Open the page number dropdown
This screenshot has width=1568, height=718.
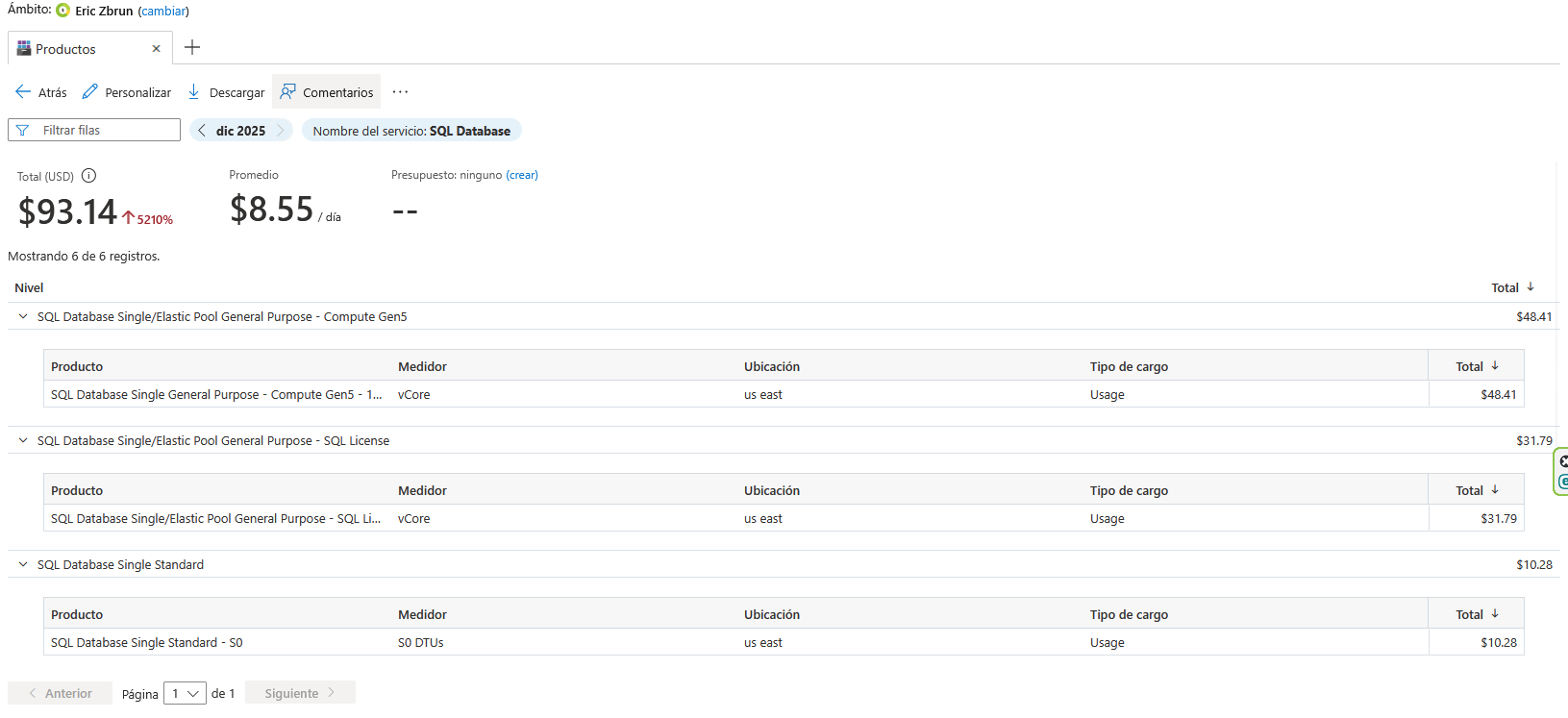[185, 693]
